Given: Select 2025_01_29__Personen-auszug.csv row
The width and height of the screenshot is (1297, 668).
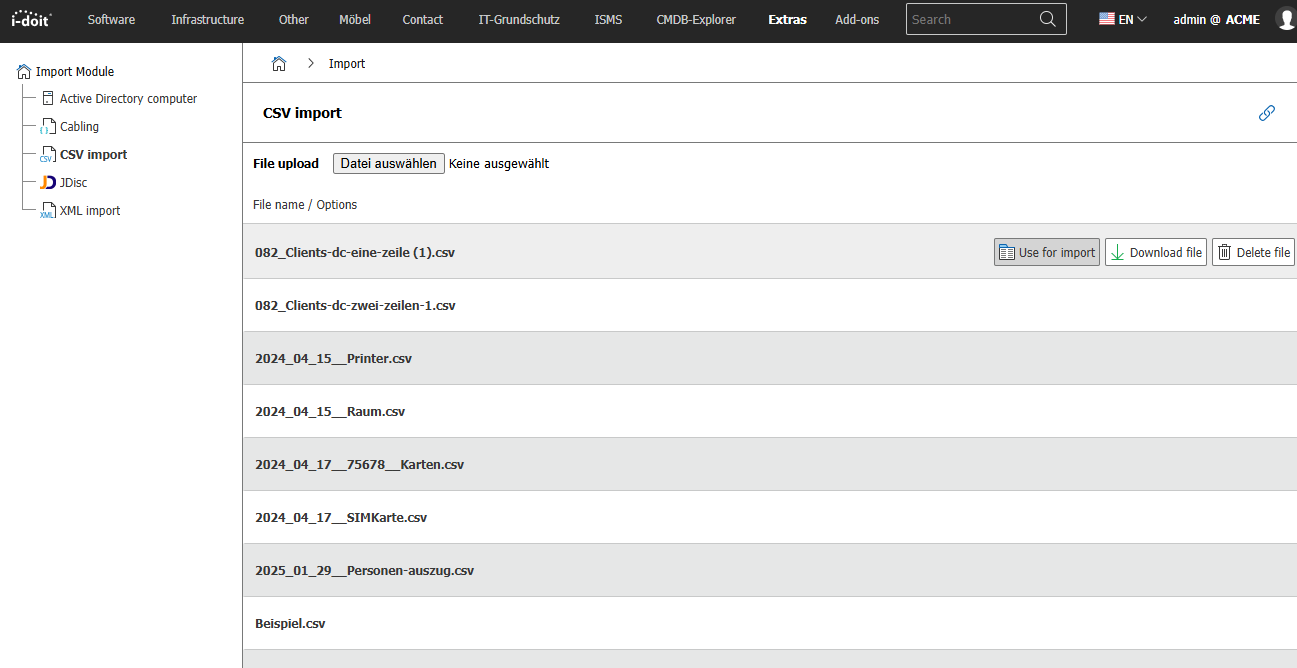Looking at the screenshot, I should [769, 570].
